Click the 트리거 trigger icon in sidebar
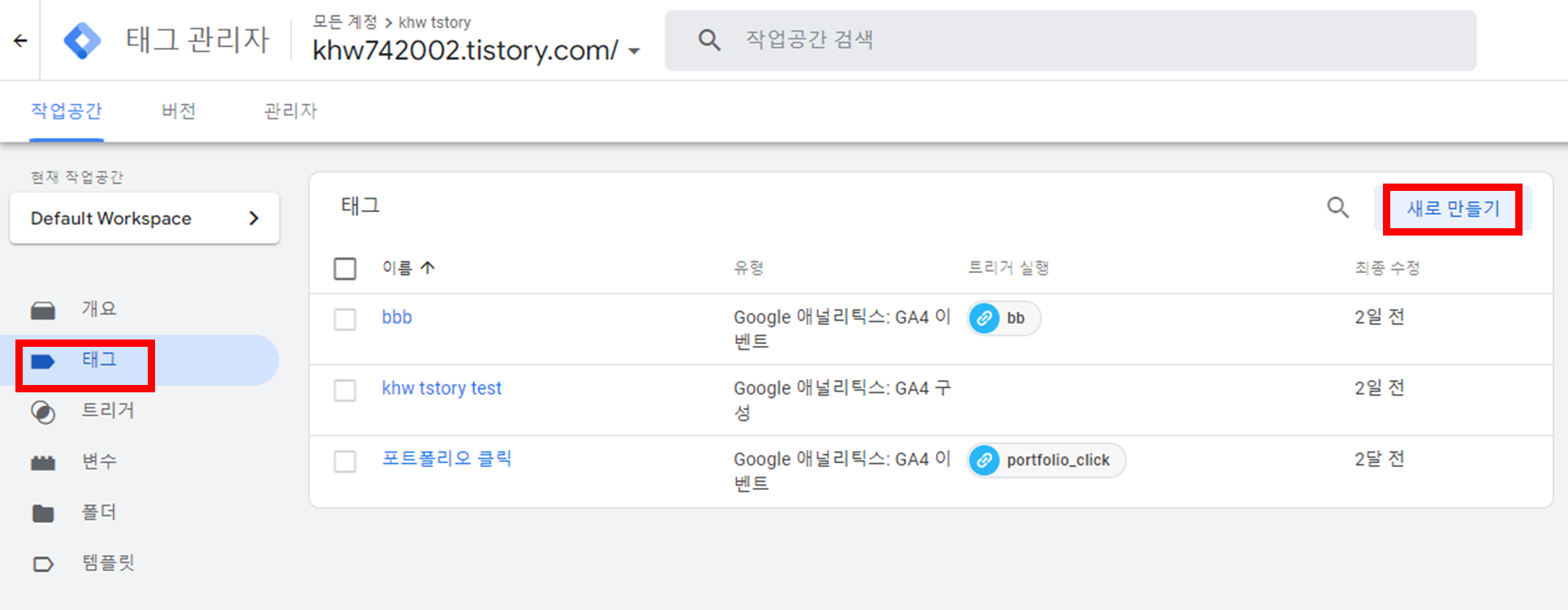 point(43,413)
